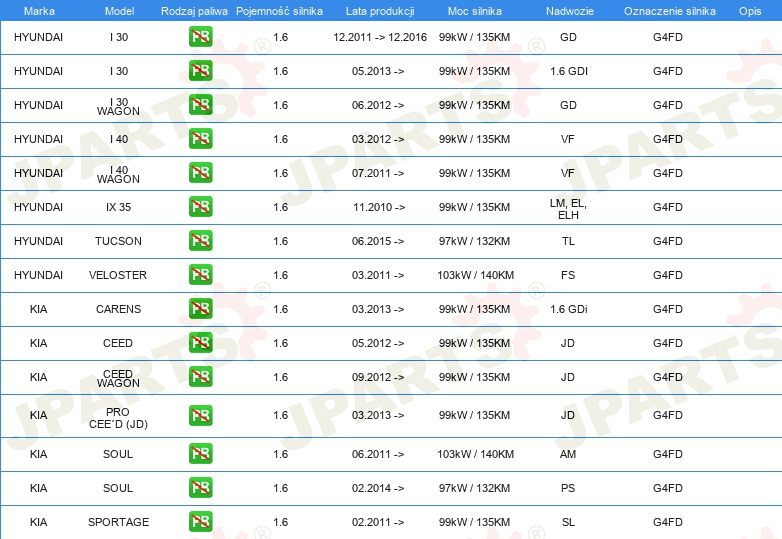
Task: Click the FS body cell in the VELOSTER row
Action: [x=568, y=275]
